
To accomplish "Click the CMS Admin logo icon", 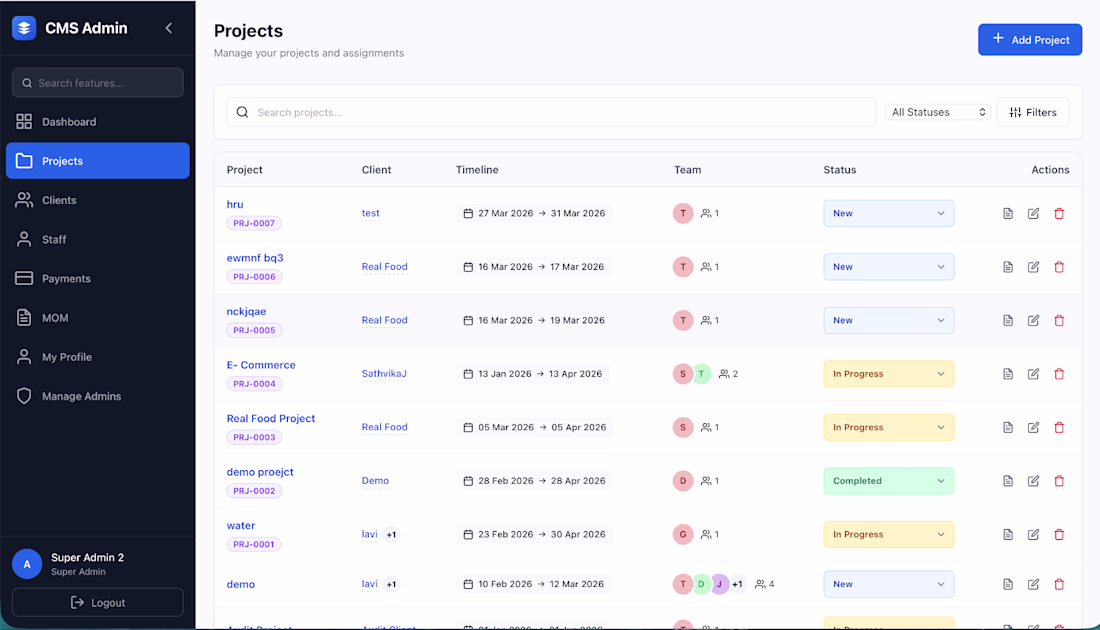I will pos(24,28).
